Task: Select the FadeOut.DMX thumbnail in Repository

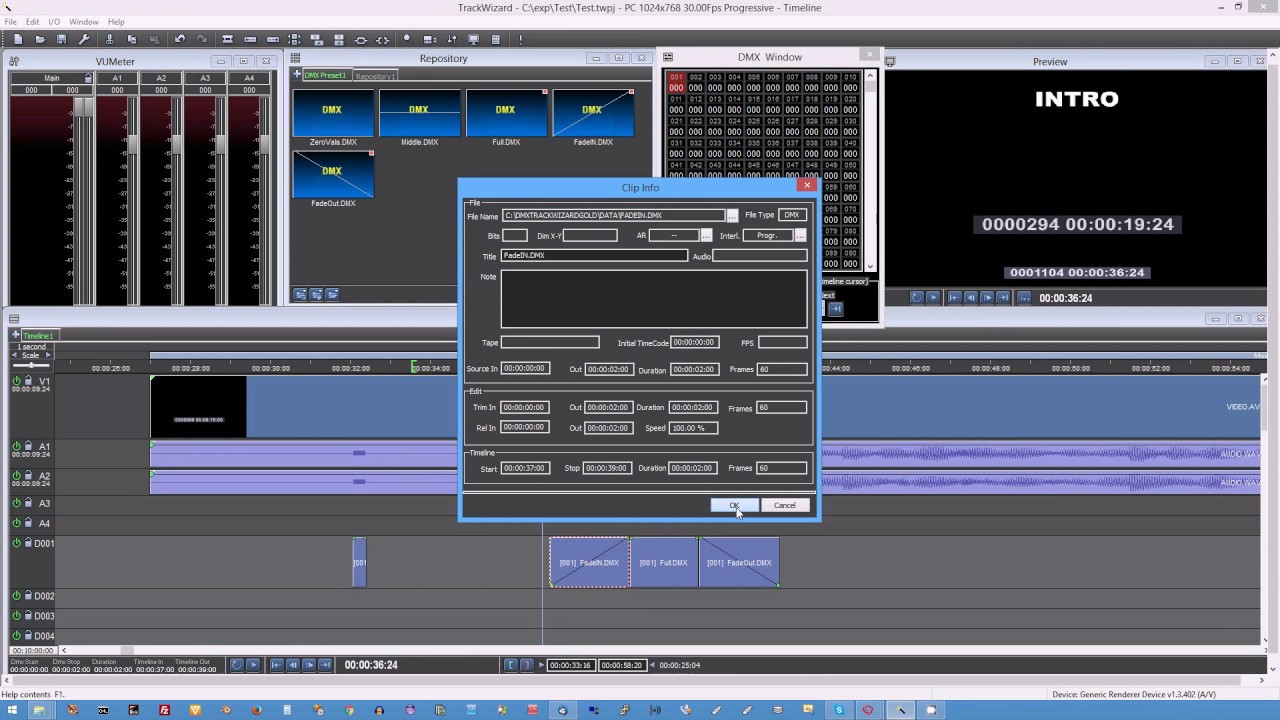Action: click(x=333, y=175)
